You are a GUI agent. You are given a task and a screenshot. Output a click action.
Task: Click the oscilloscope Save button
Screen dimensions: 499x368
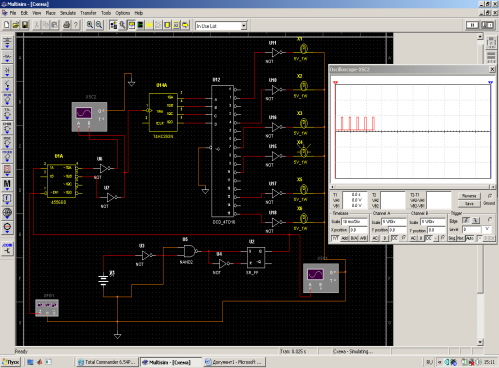click(469, 204)
